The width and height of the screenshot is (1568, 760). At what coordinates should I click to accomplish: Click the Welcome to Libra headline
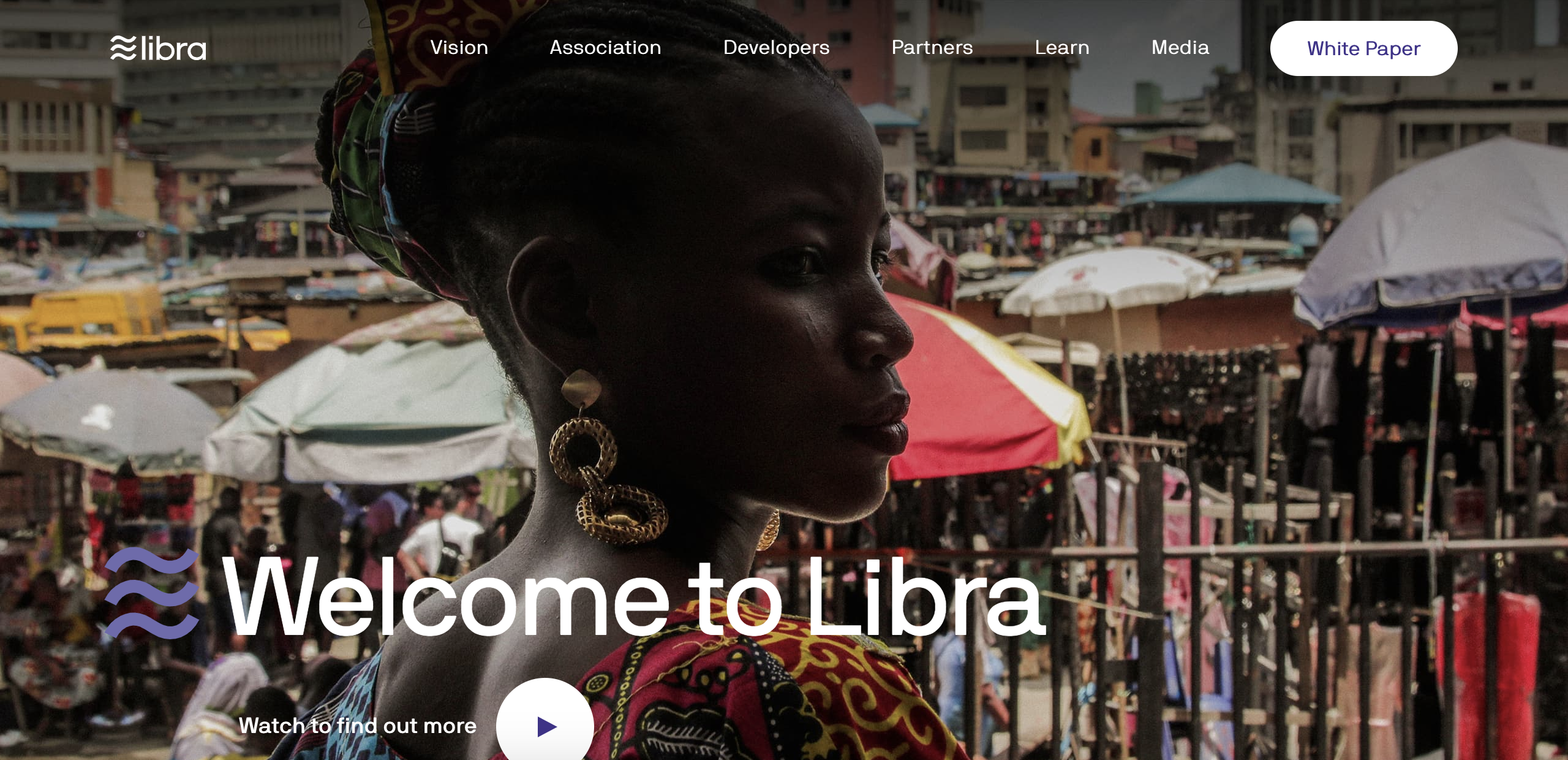(633, 596)
